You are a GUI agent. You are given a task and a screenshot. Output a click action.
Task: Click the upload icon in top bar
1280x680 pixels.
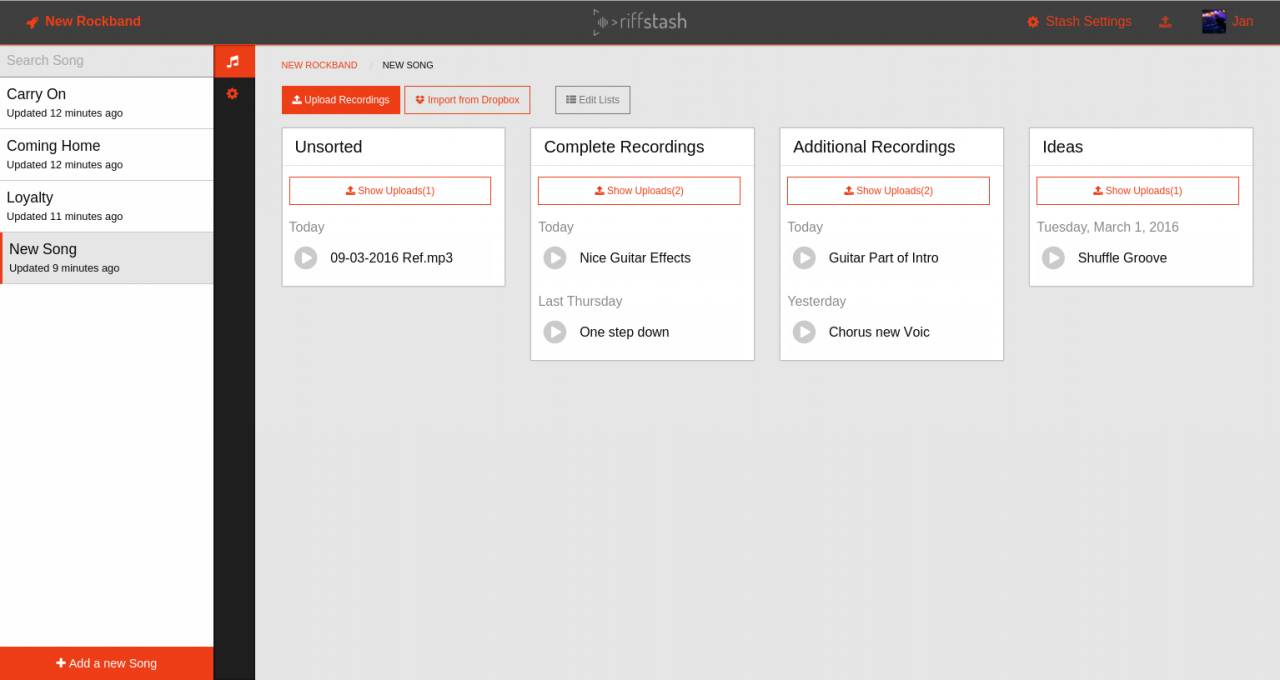(x=1165, y=22)
